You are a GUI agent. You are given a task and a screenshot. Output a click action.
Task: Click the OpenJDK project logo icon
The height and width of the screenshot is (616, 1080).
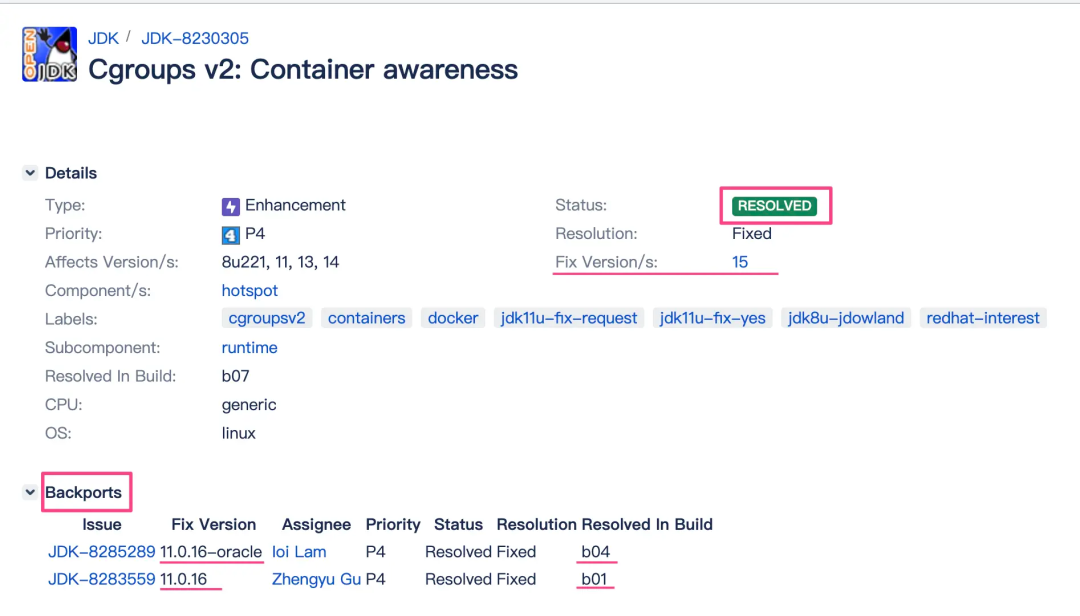pos(49,54)
